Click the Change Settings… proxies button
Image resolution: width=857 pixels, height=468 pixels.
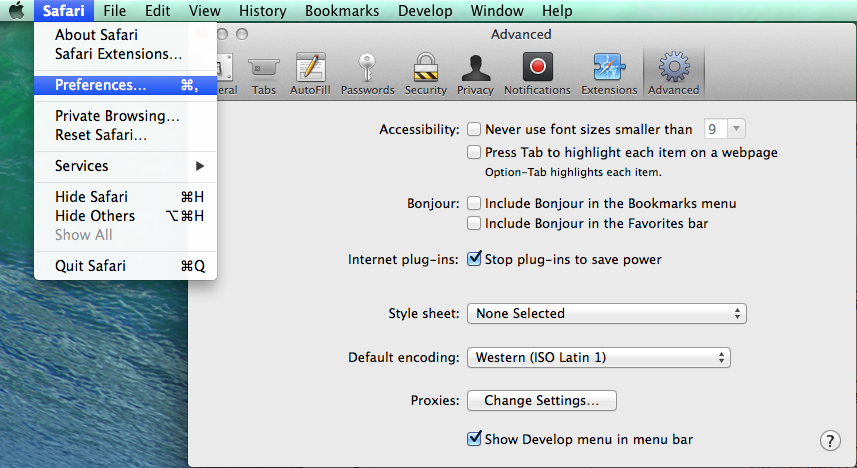[x=542, y=400]
